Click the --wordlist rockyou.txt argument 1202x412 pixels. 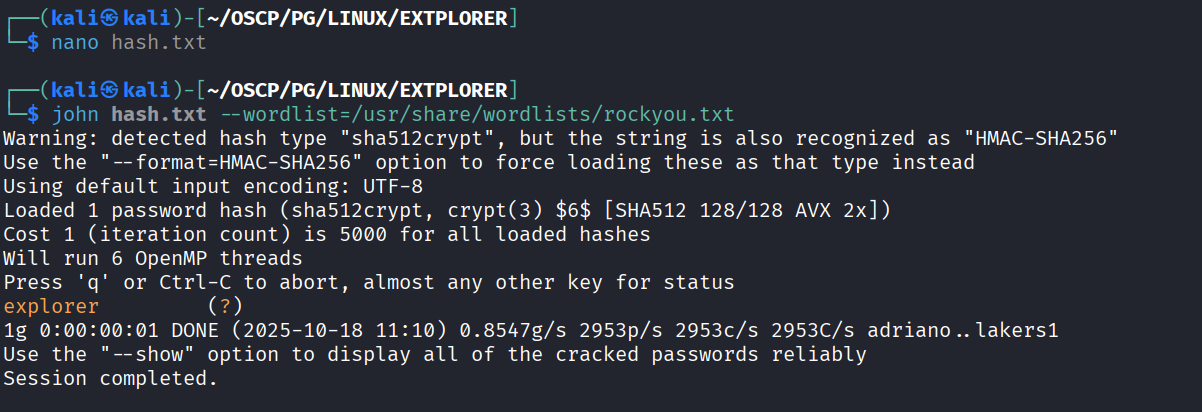coord(476,113)
